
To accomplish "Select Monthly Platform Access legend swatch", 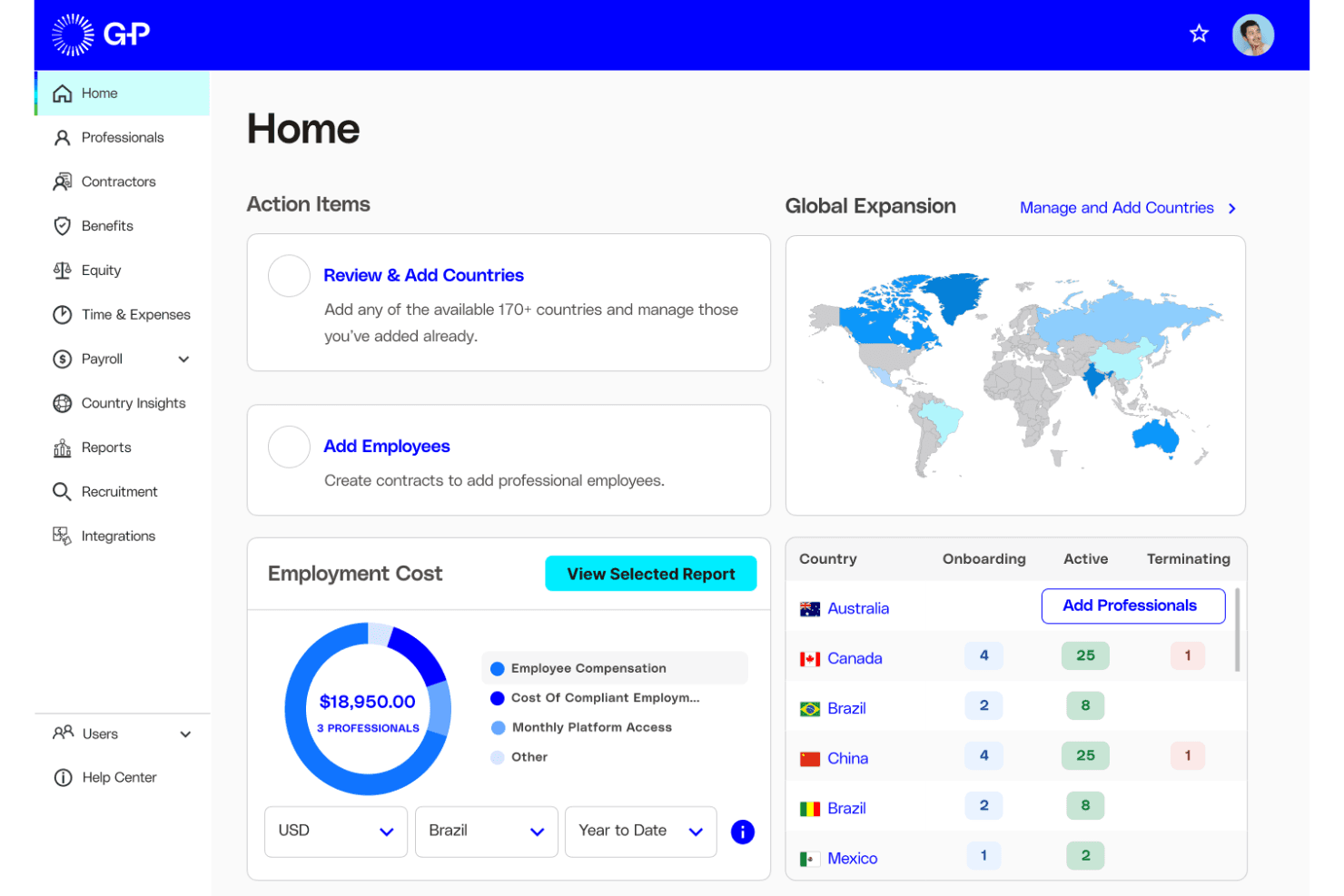I will point(498,728).
